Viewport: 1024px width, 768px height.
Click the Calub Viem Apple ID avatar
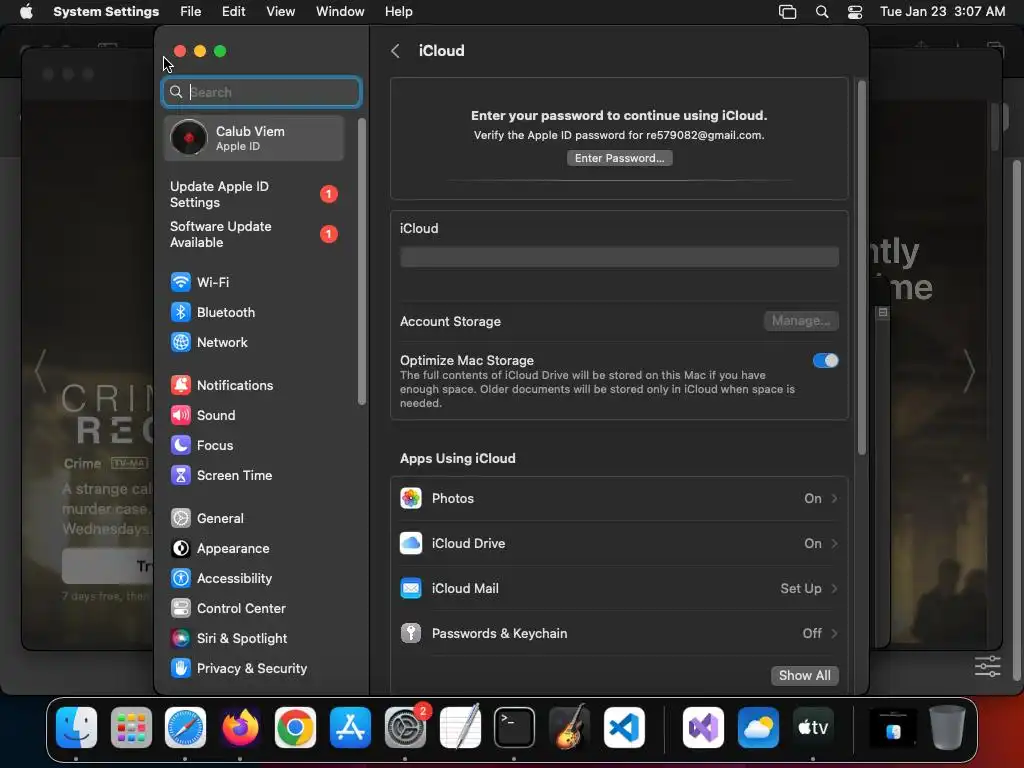click(189, 138)
